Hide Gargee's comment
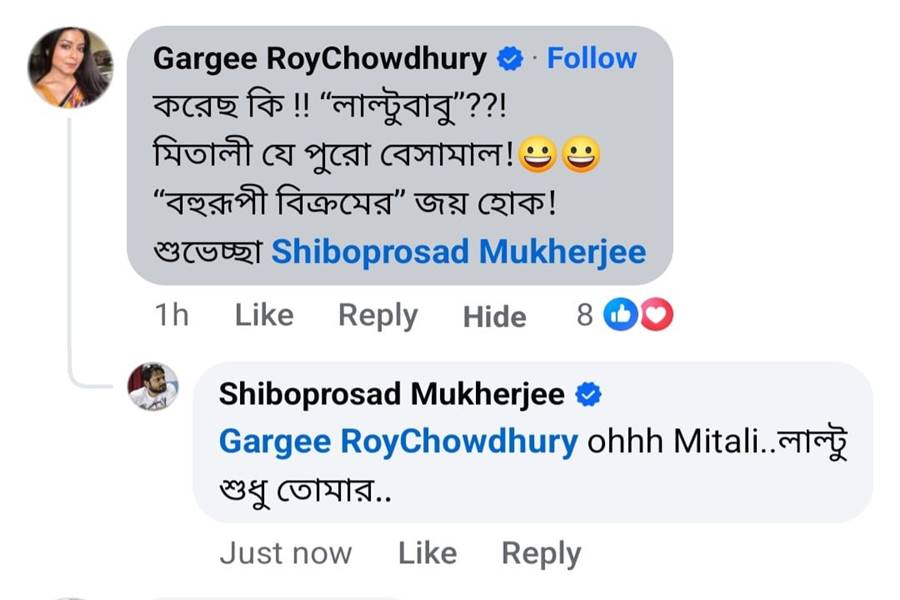The image size is (900, 600). 495,316
